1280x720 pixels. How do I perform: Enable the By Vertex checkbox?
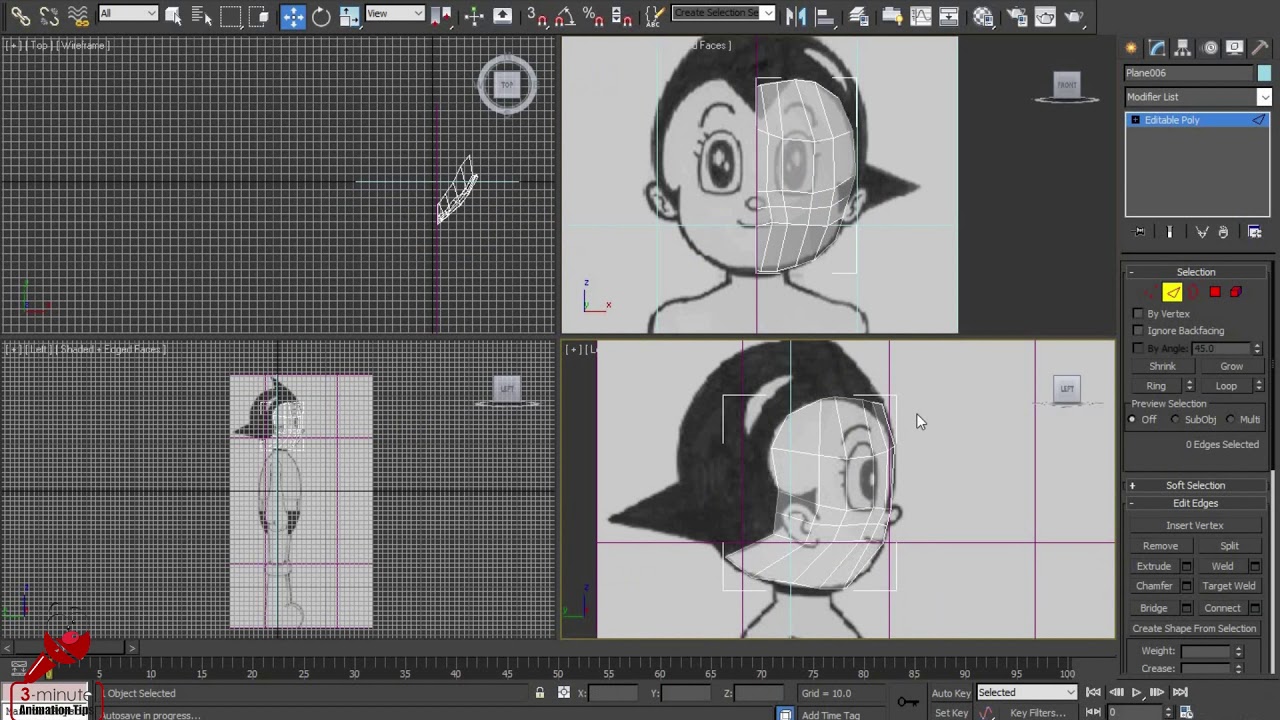1138,314
